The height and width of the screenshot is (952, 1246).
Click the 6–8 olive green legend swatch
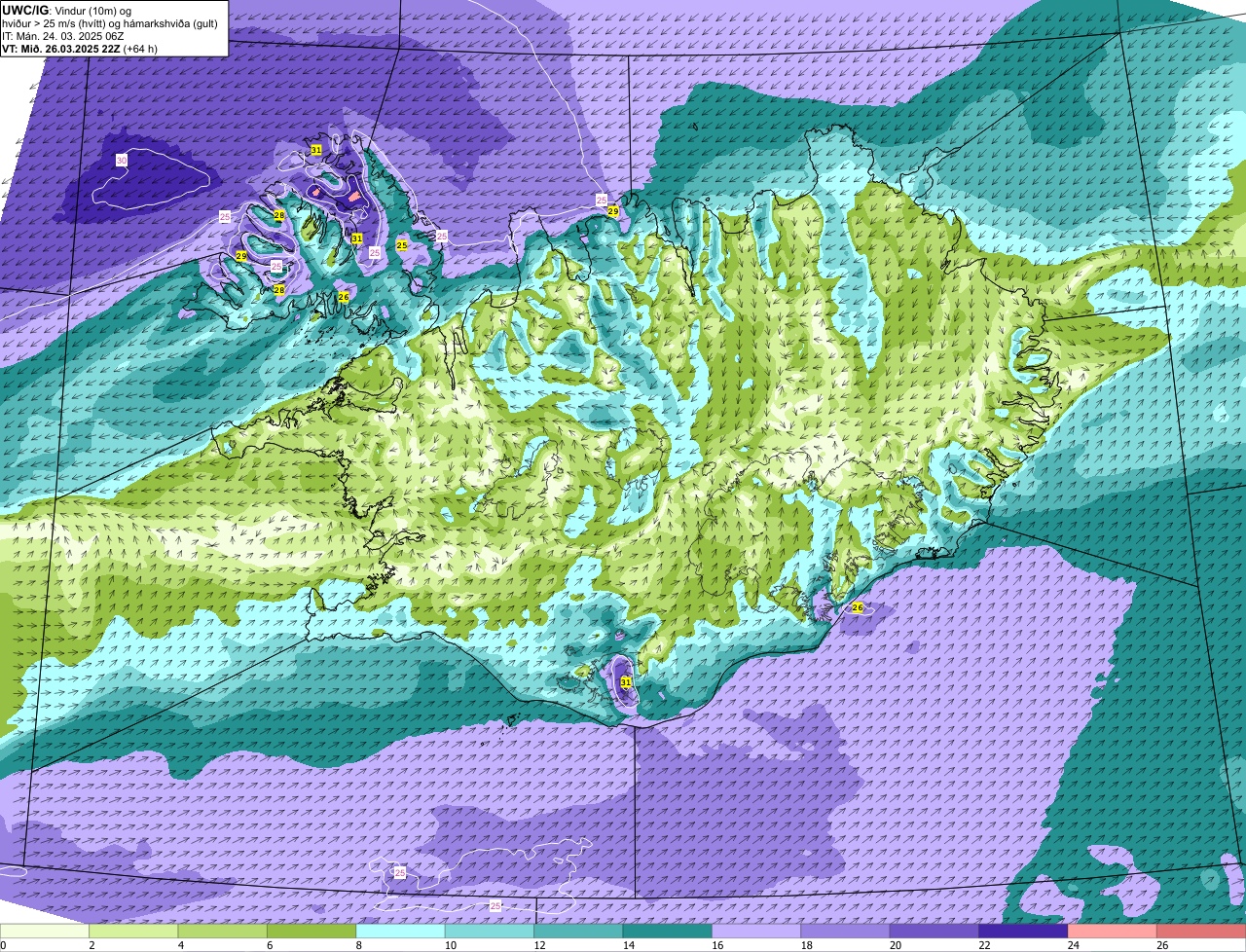pyautogui.click(x=311, y=932)
